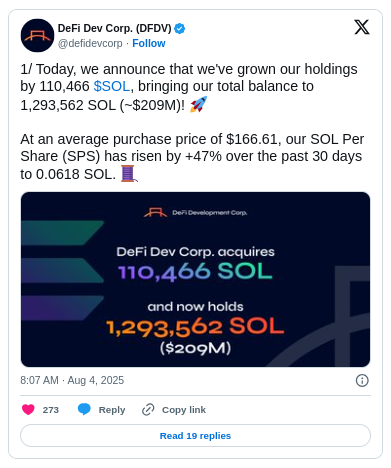Open the @defidevcorp handle

pyautogui.click(x=90, y=44)
